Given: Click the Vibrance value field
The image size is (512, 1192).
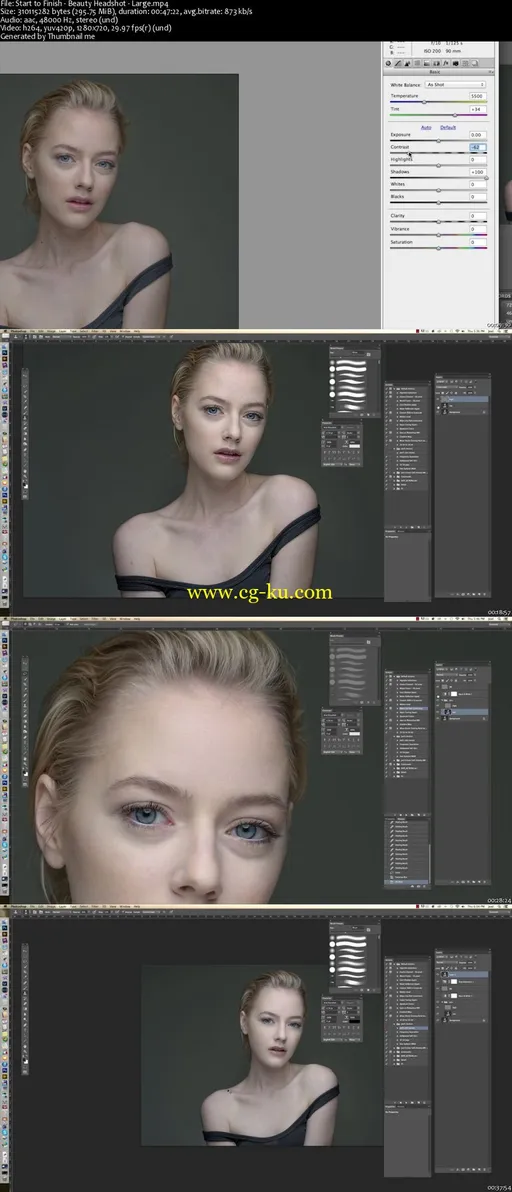Looking at the screenshot, I should [478, 229].
